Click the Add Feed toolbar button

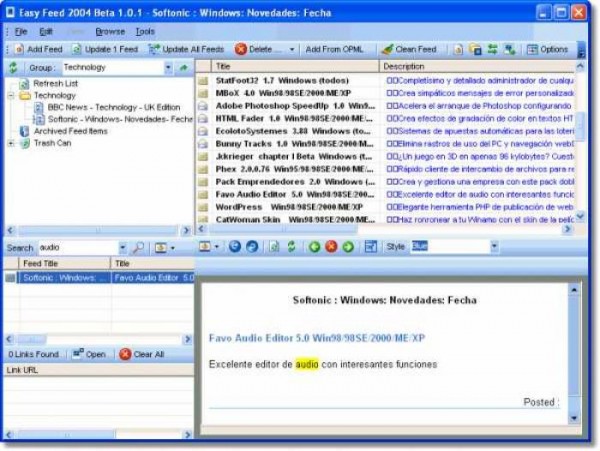(38, 49)
